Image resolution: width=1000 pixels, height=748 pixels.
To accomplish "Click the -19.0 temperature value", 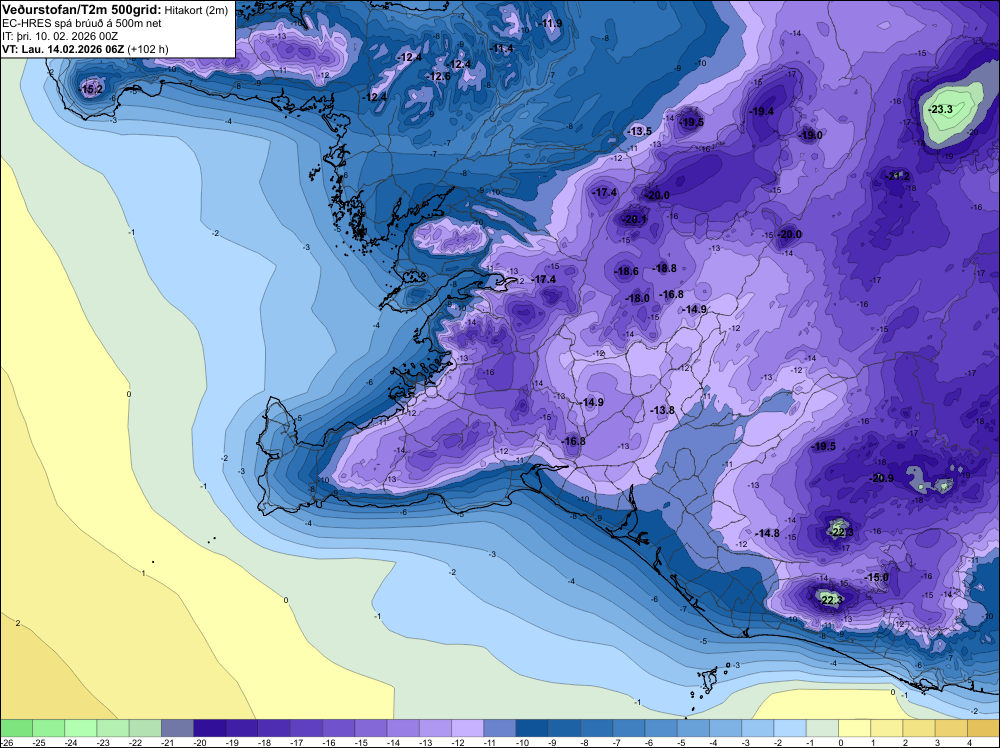I will (811, 135).
